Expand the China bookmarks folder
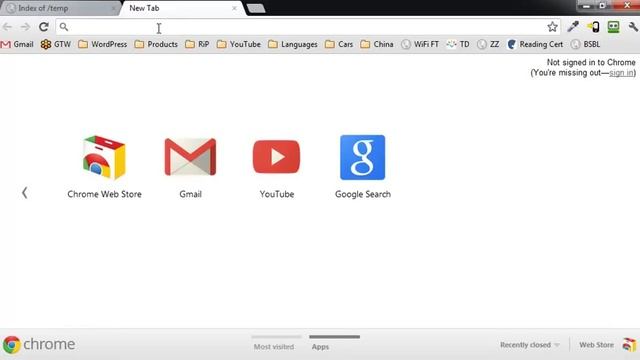 click(x=377, y=44)
